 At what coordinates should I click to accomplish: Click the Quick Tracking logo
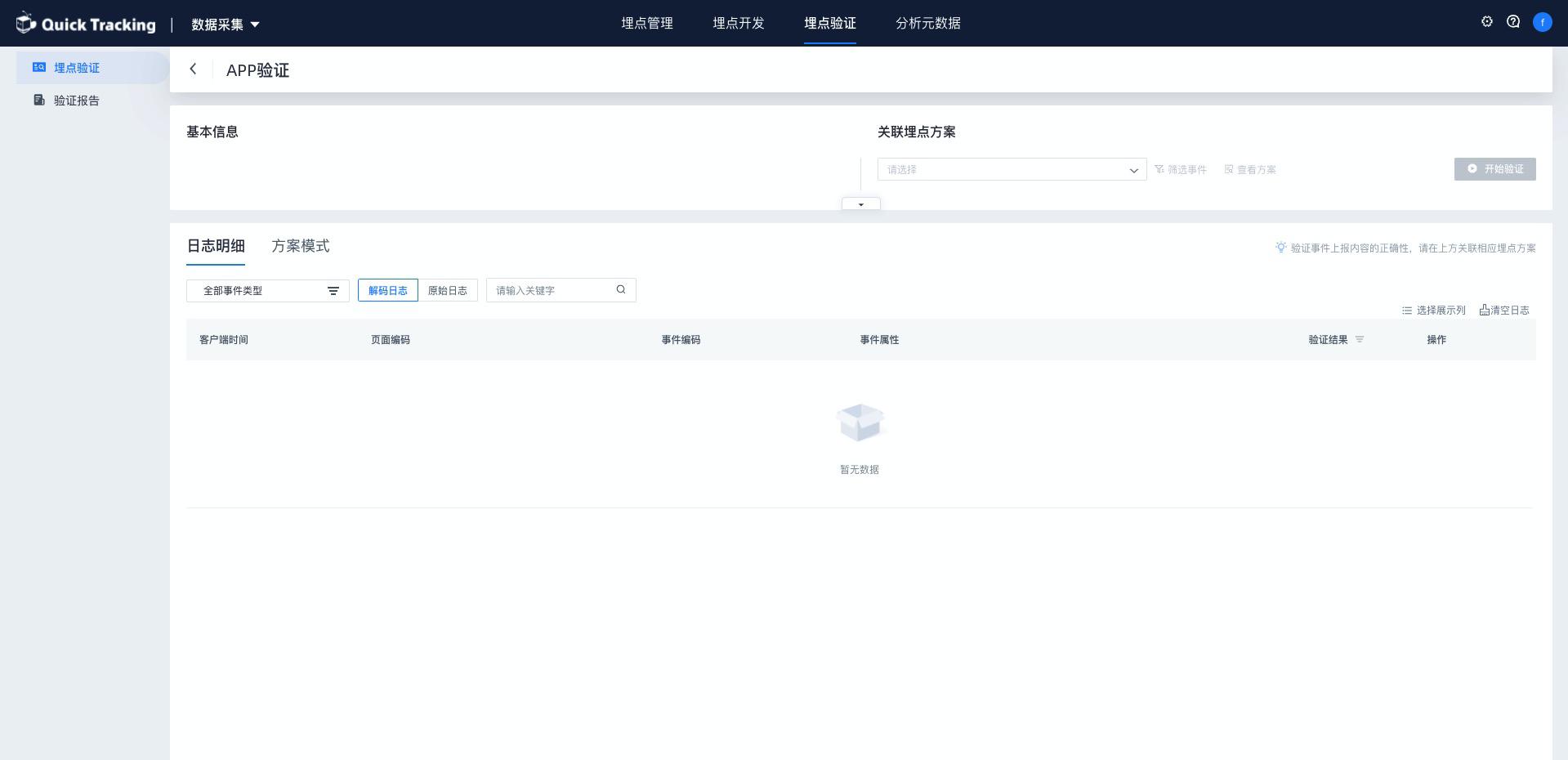pos(86,24)
